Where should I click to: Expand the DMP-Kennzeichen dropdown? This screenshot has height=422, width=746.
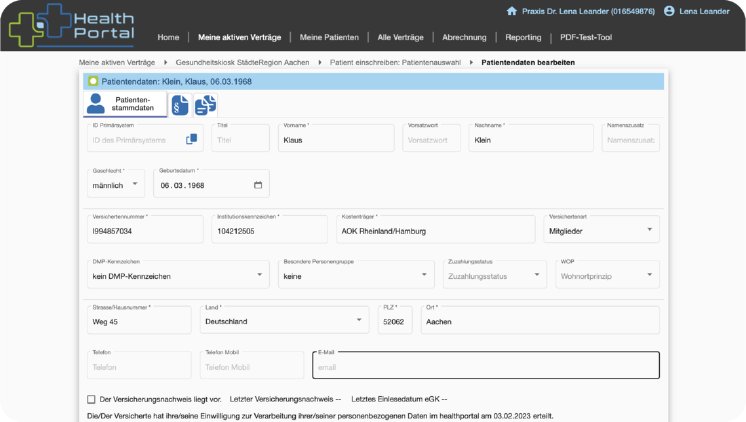176,274
